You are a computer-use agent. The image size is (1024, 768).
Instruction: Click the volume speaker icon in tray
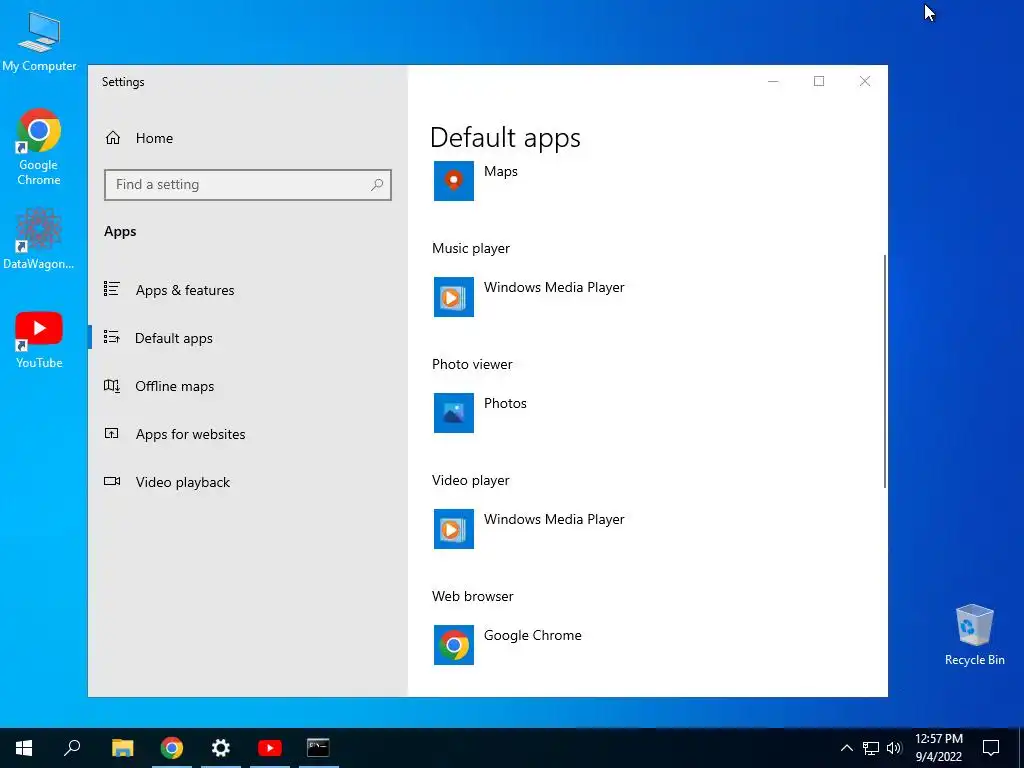(x=894, y=748)
